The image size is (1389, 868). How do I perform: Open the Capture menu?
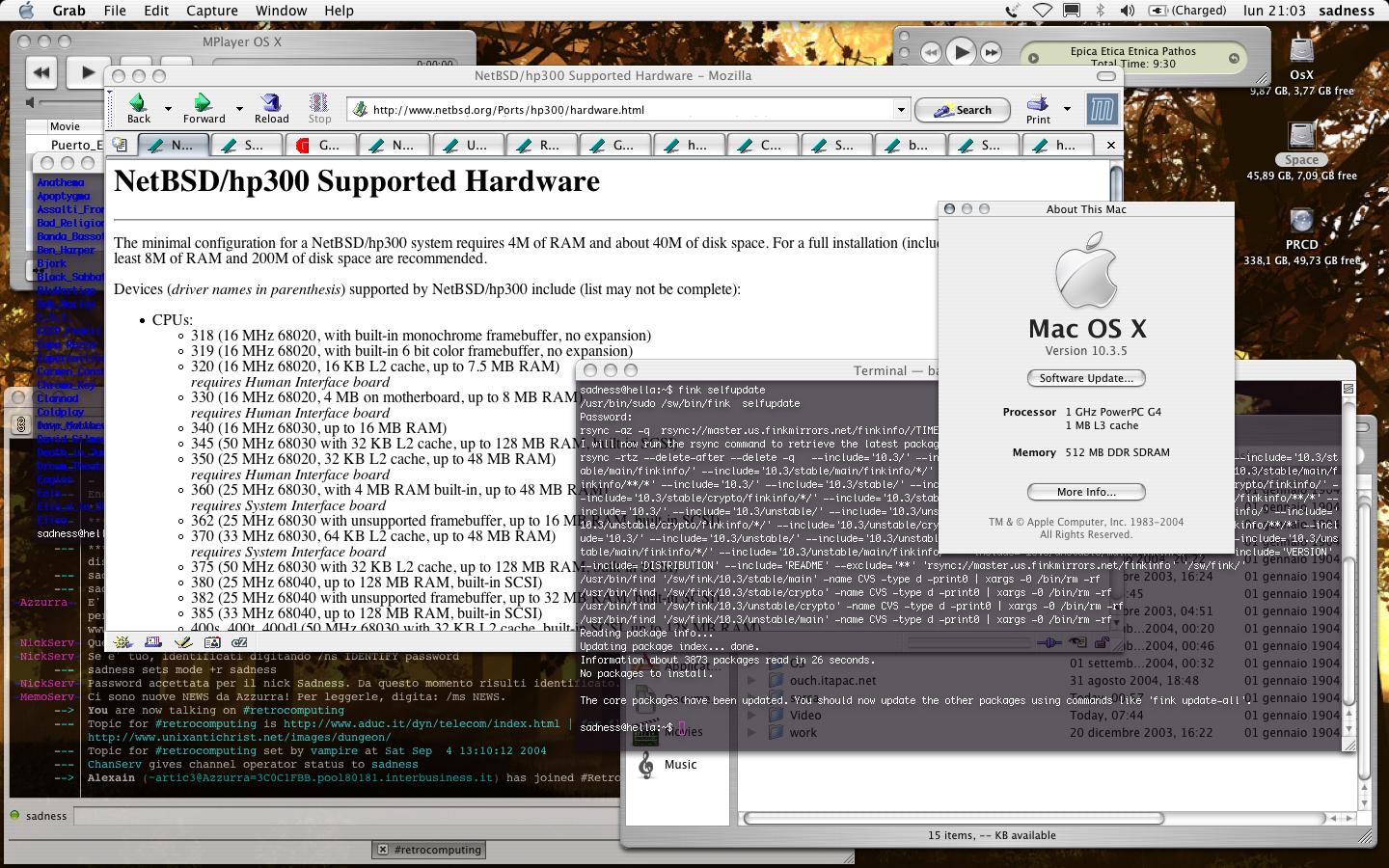[x=211, y=11]
